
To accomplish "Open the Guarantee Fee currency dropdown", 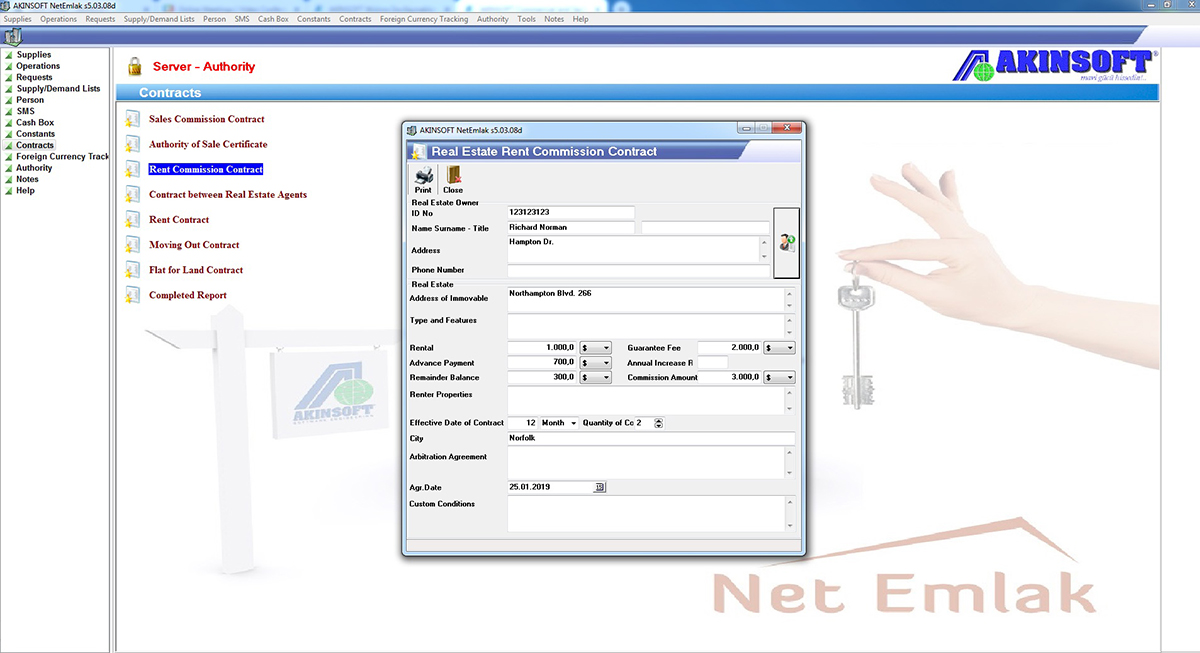I will coord(779,348).
